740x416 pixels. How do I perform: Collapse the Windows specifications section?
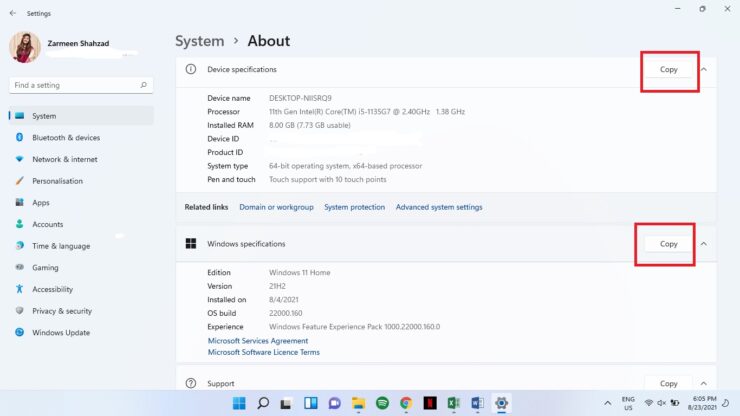pyautogui.click(x=704, y=244)
